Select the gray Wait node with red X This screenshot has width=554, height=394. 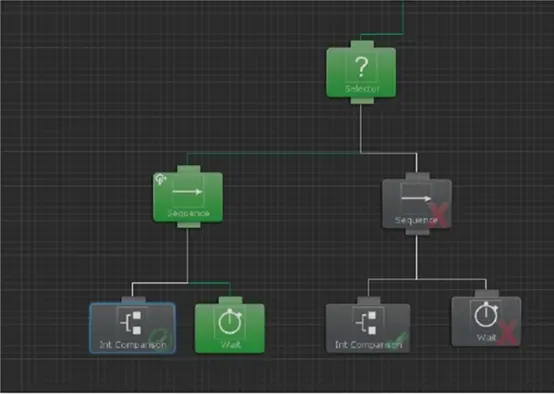(486, 322)
